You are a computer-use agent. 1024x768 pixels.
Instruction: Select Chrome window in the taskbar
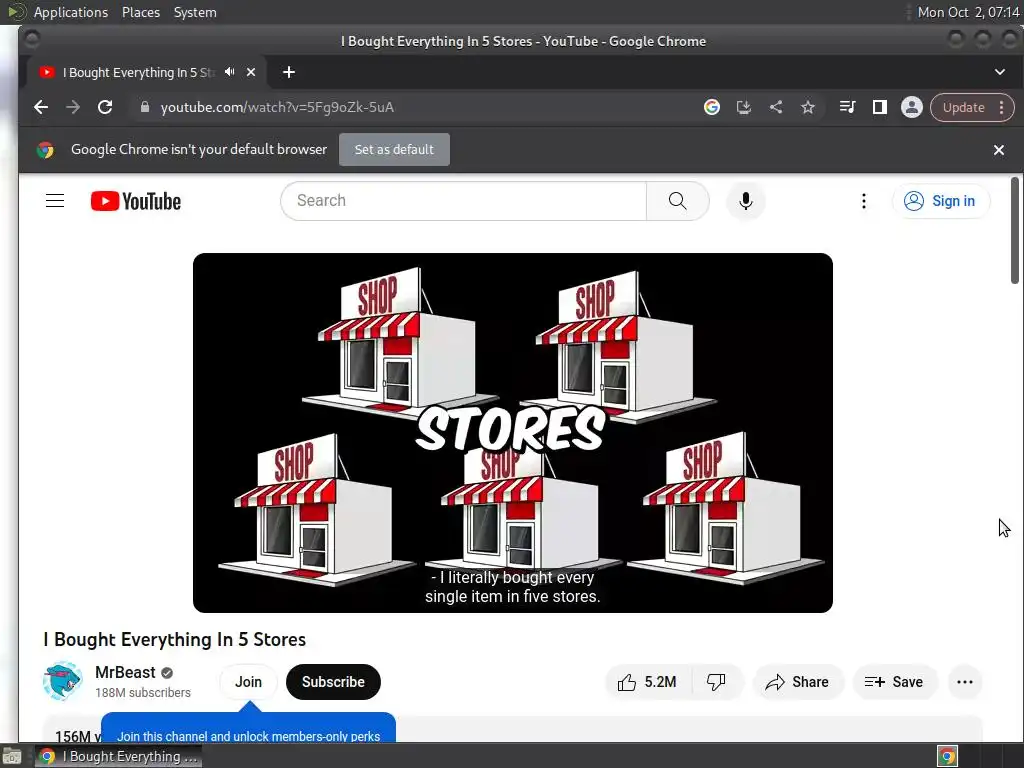118,756
